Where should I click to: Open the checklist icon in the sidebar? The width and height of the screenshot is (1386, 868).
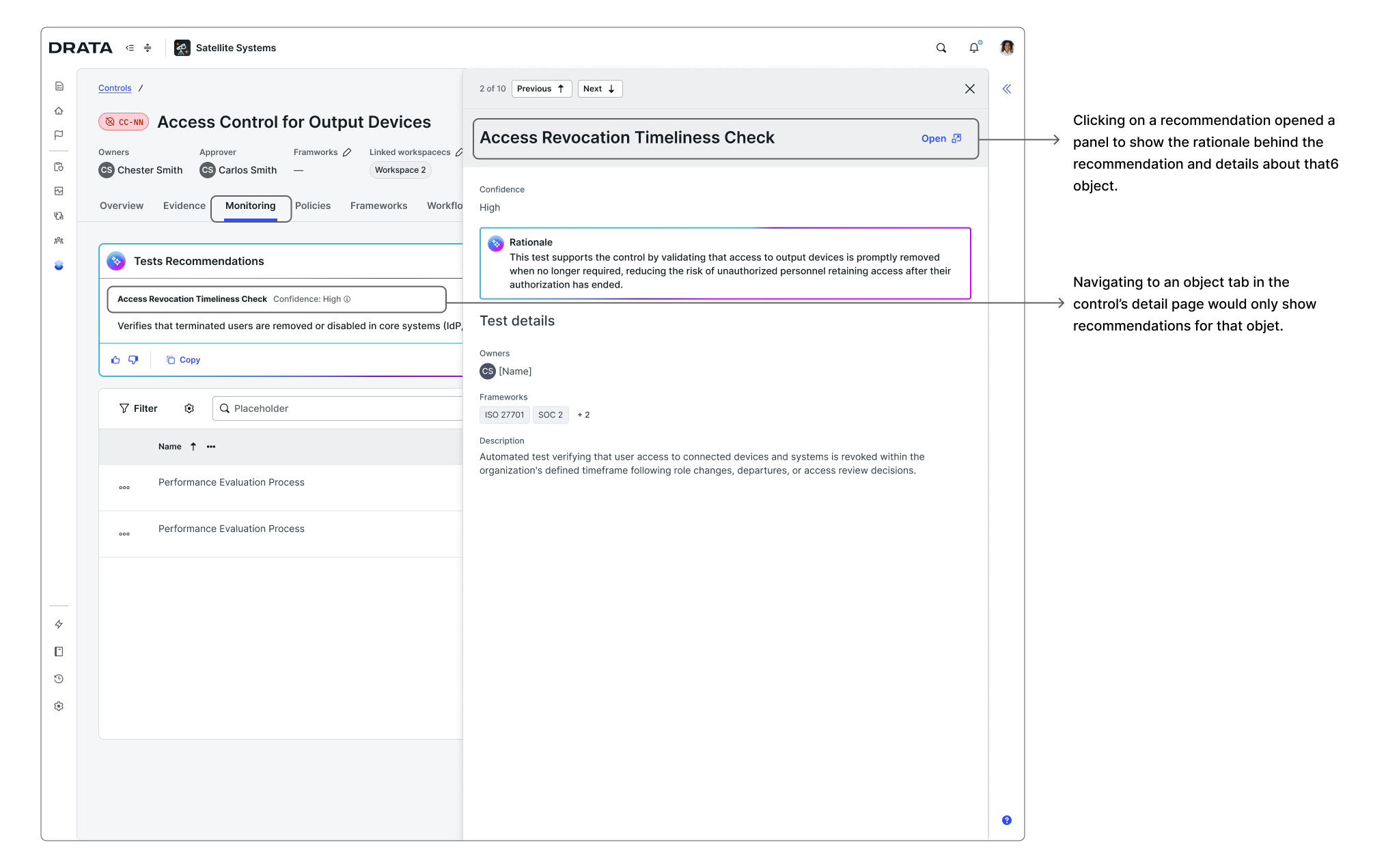pos(59,86)
